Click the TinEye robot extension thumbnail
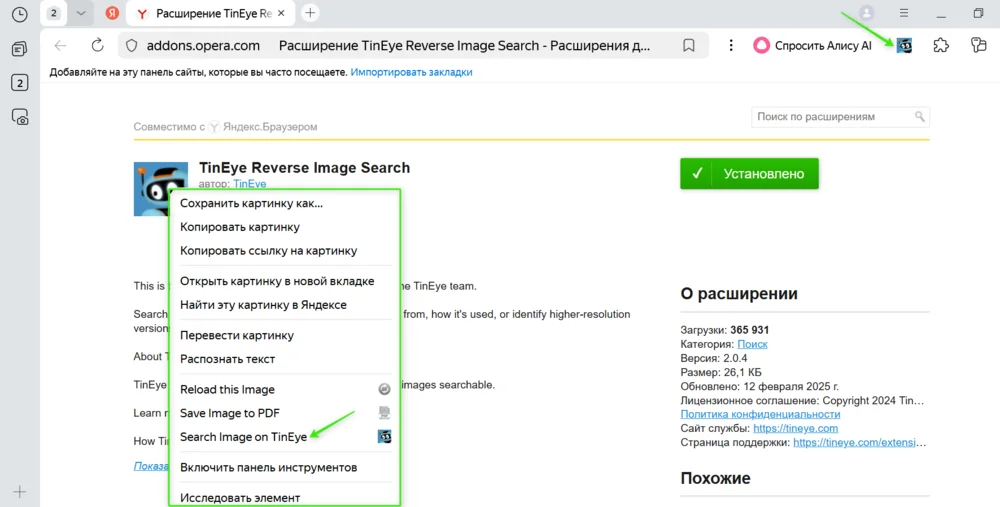Viewport: 1000px width, 507px height. 161,189
